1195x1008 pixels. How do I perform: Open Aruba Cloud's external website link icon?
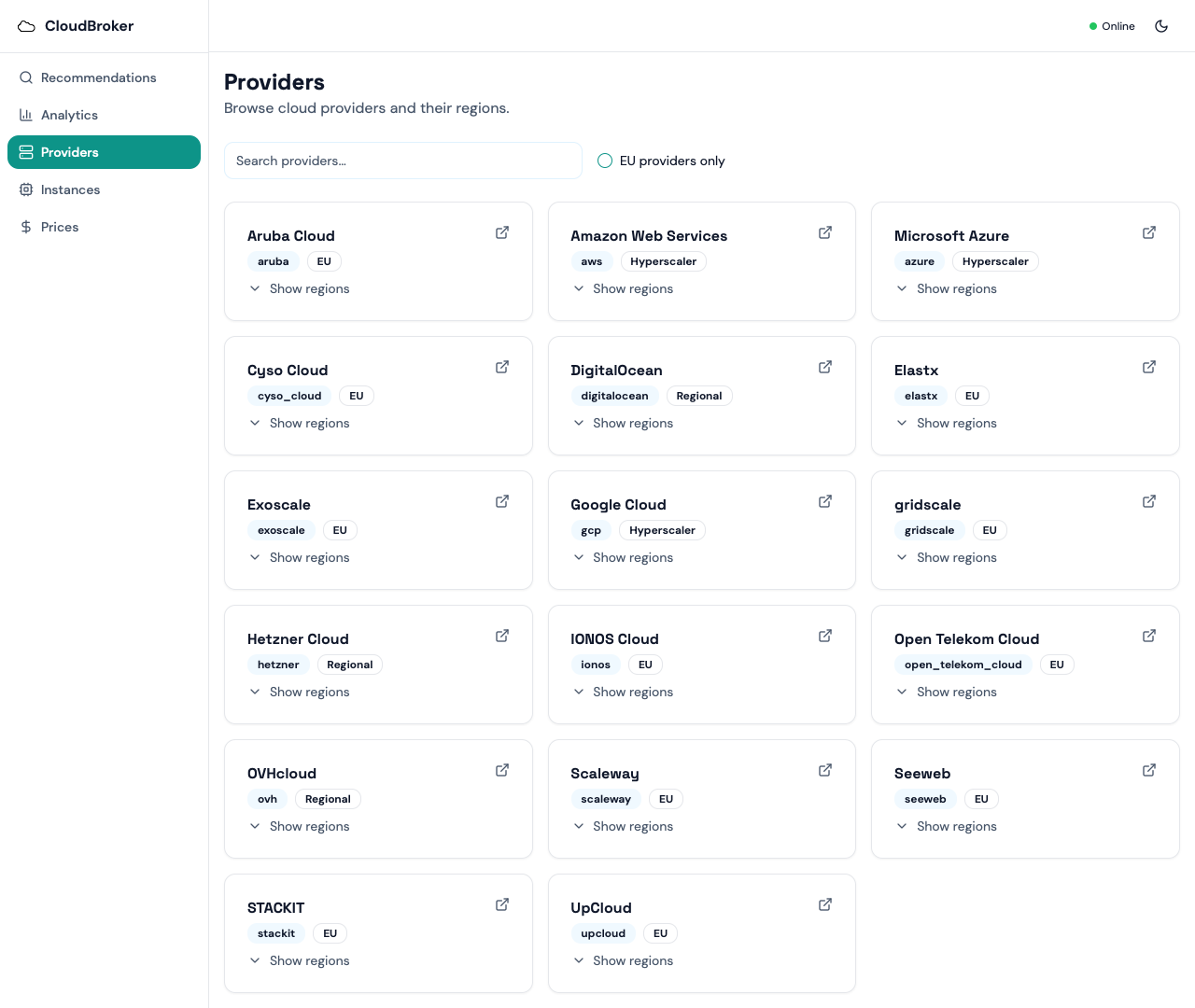coord(502,232)
